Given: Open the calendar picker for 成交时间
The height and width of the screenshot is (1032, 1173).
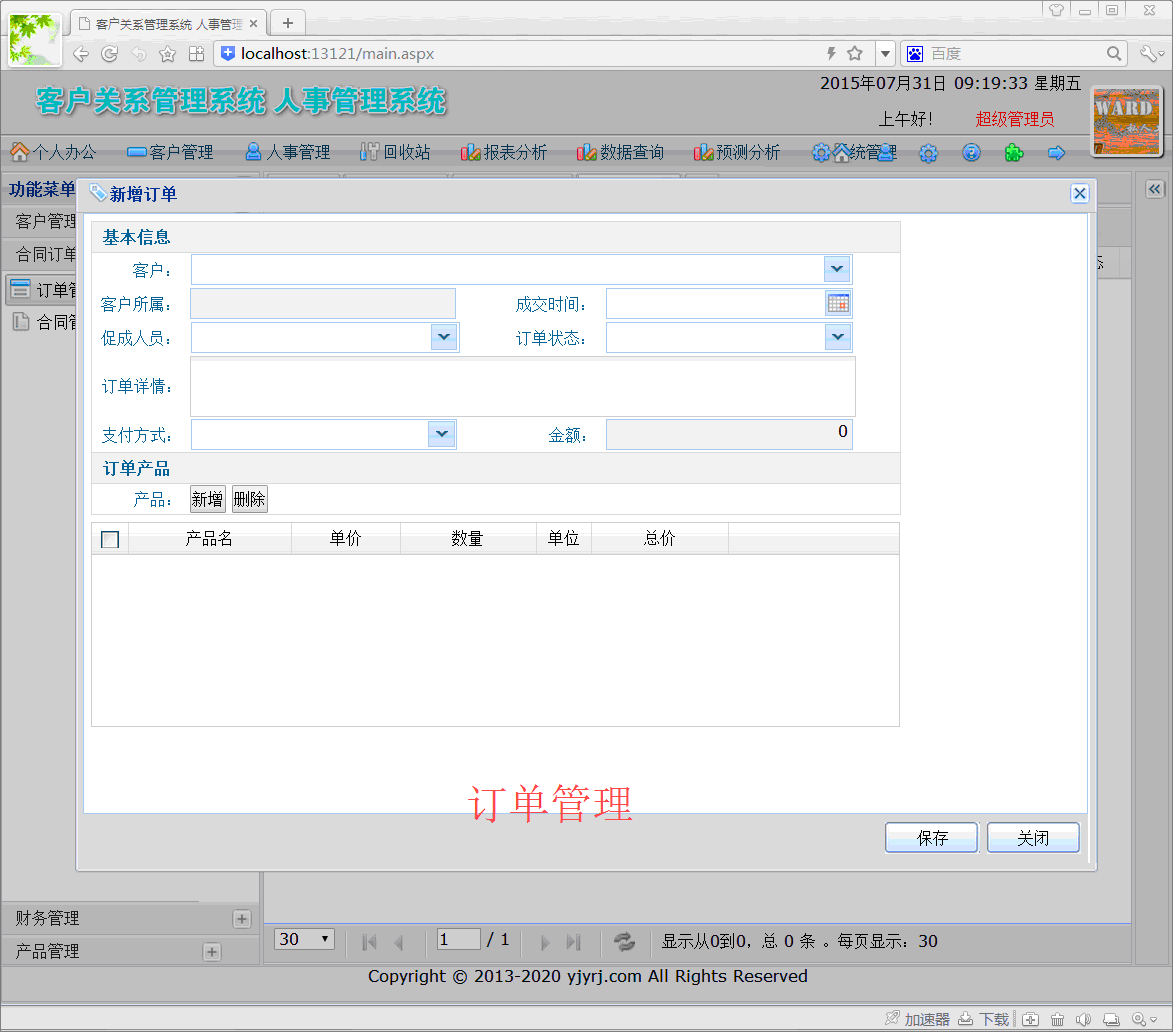Looking at the screenshot, I should [838, 304].
